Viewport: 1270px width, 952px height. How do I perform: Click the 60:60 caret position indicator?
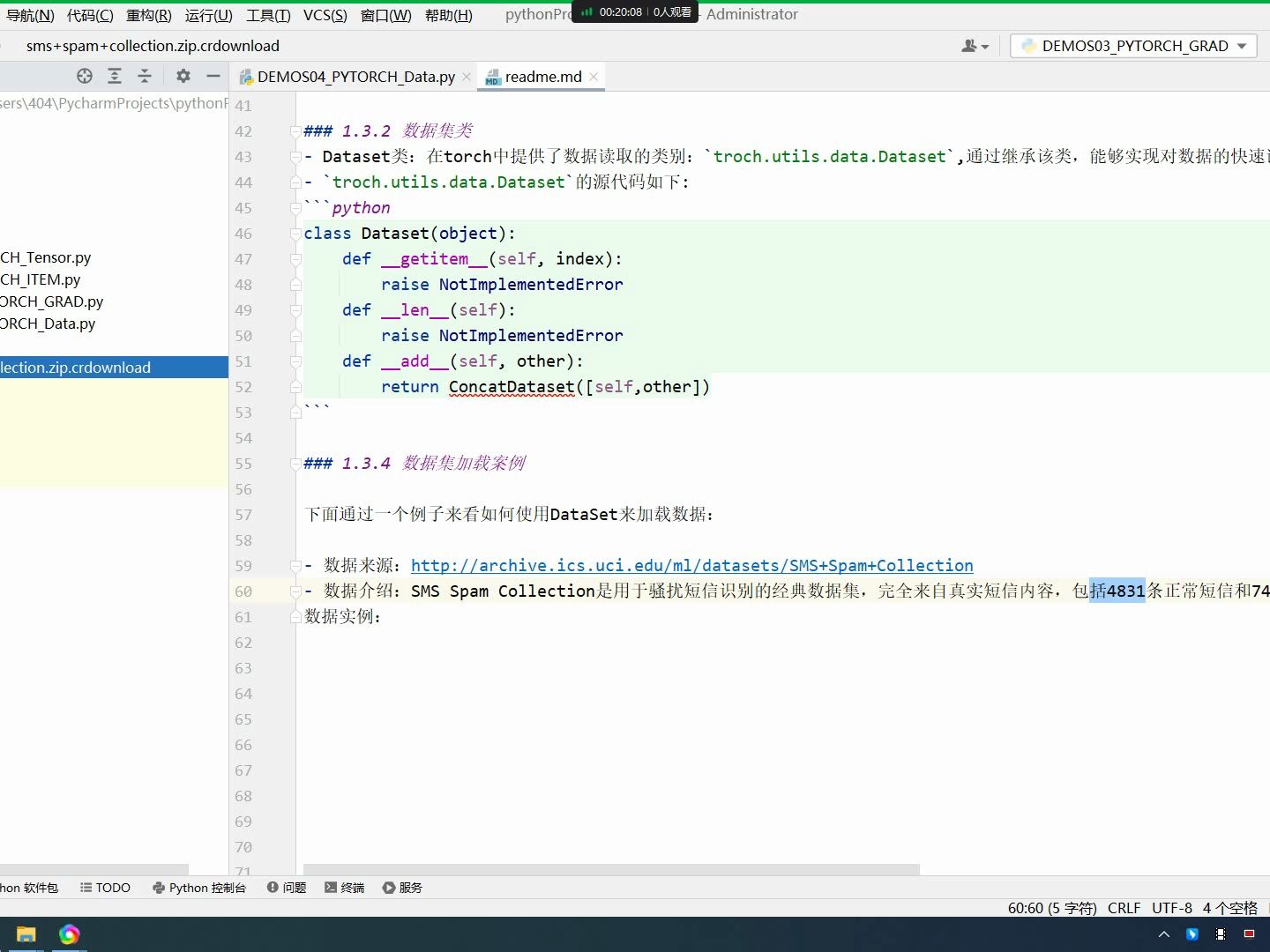[x=1052, y=908]
